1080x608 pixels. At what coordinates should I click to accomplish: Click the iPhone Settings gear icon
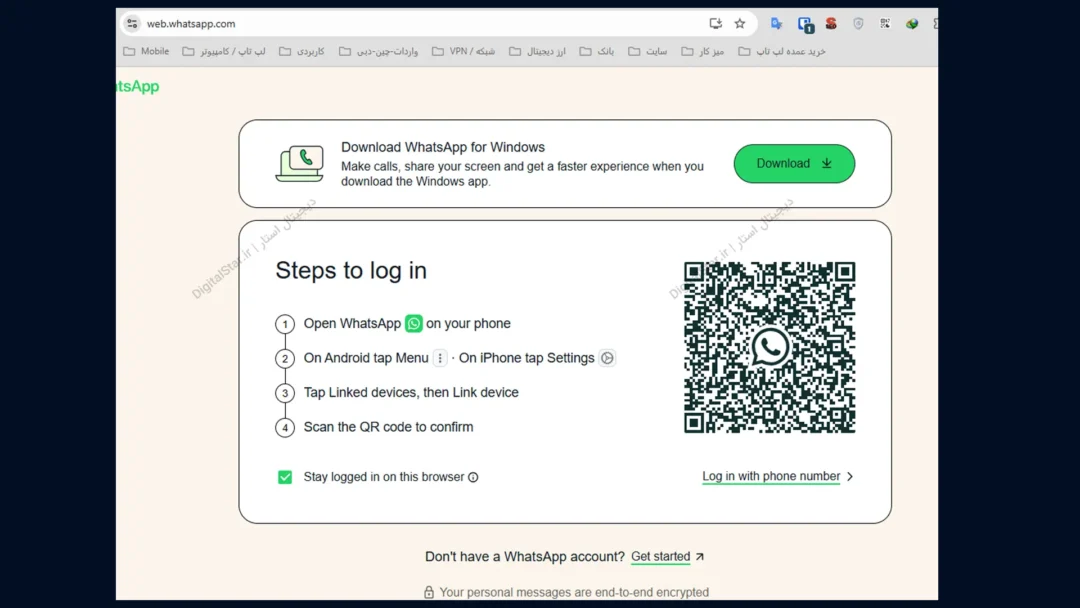[607, 358]
